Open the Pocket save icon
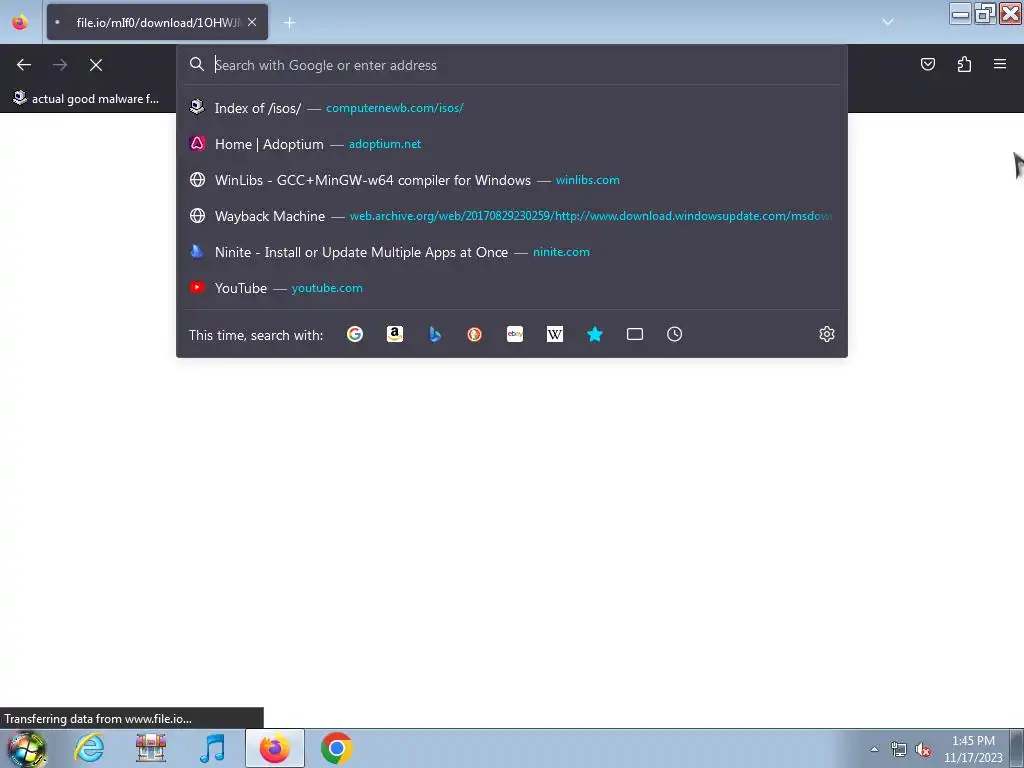This screenshot has height=768, width=1024. (x=927, y=64)
